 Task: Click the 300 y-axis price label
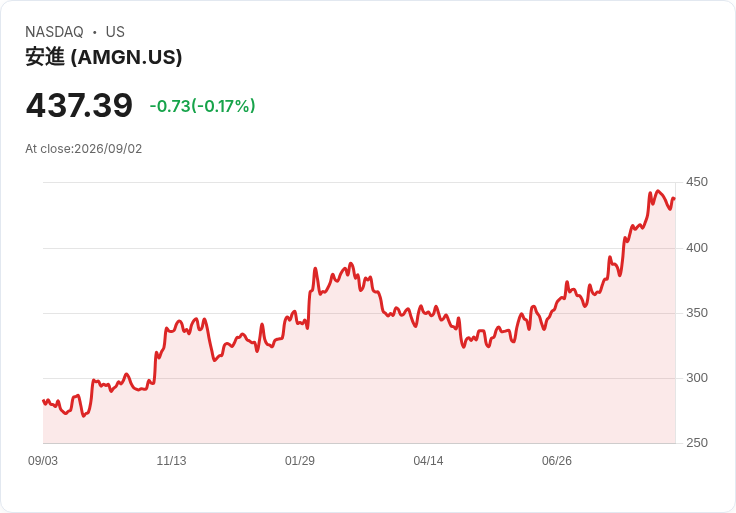click(x=697, y=378)
